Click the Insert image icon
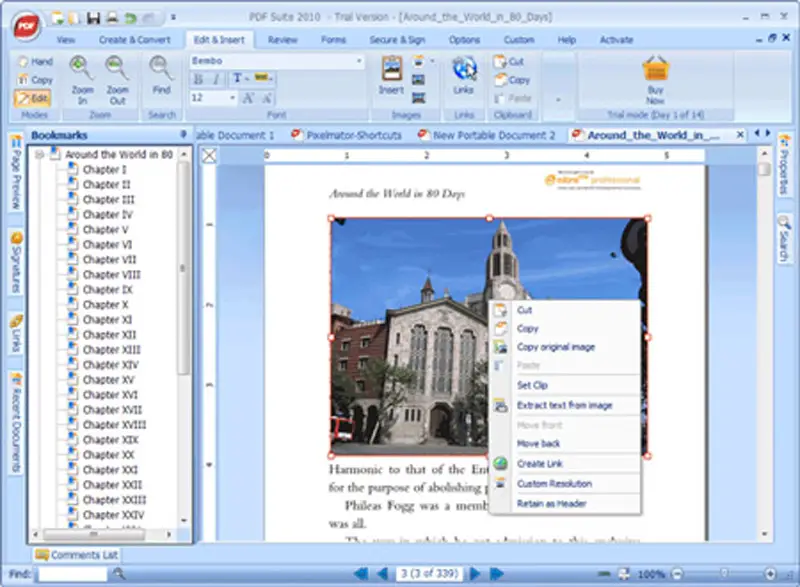This screenshot has height=587, width=800. pyautogui.click(x=391, y=70)
